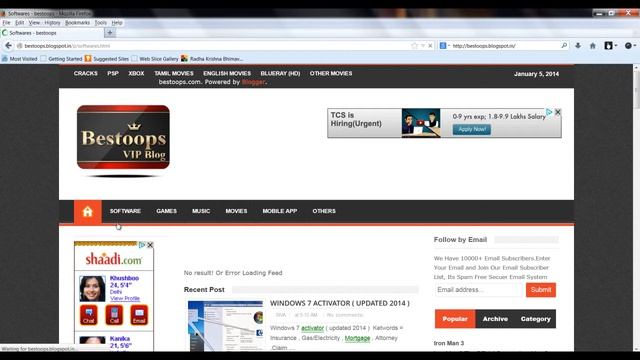
Task: Open the Iron Man 3 popular post
Action: click(449, 343)
